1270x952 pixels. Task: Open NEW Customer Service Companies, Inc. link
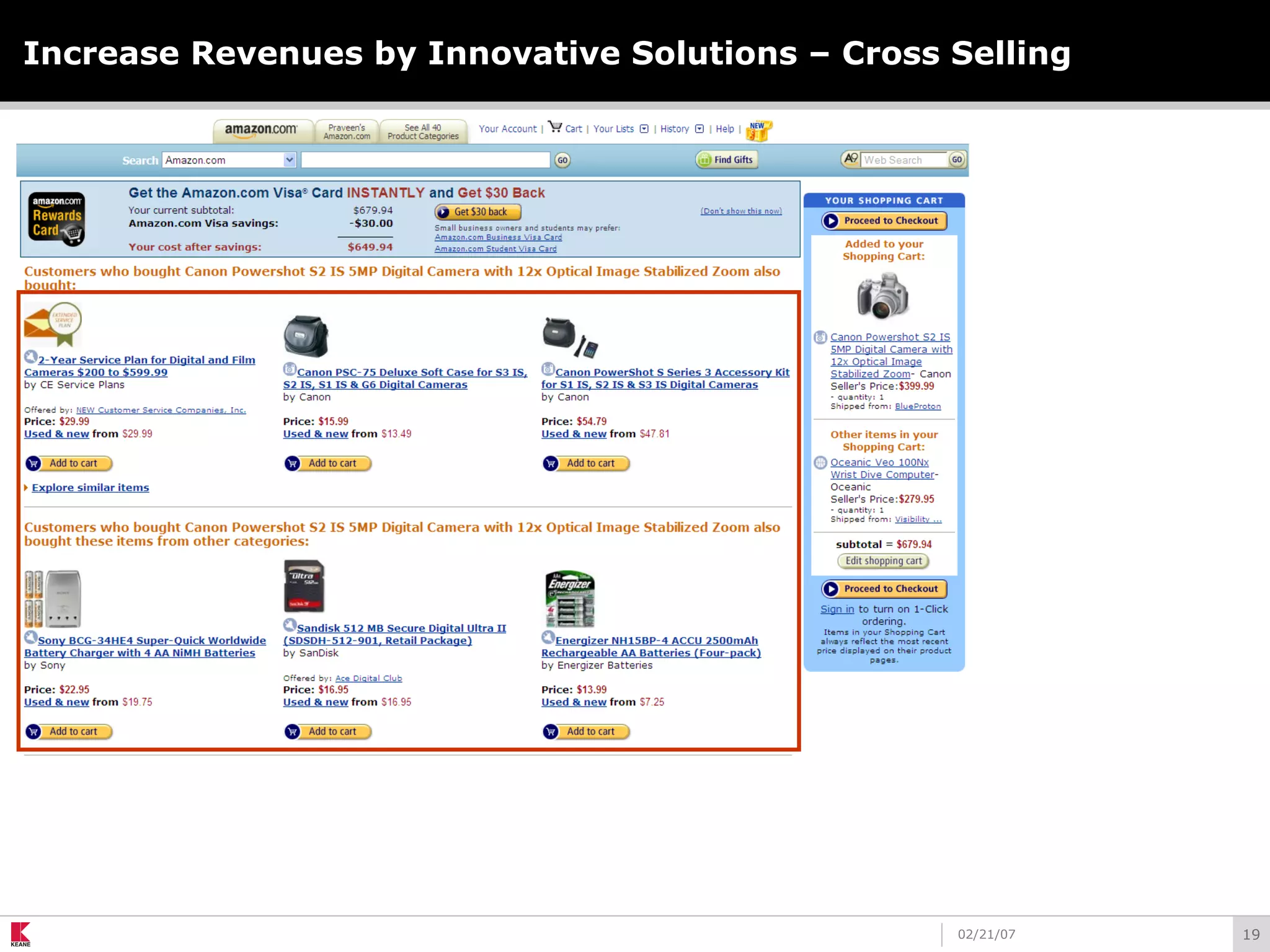point(161,410)
